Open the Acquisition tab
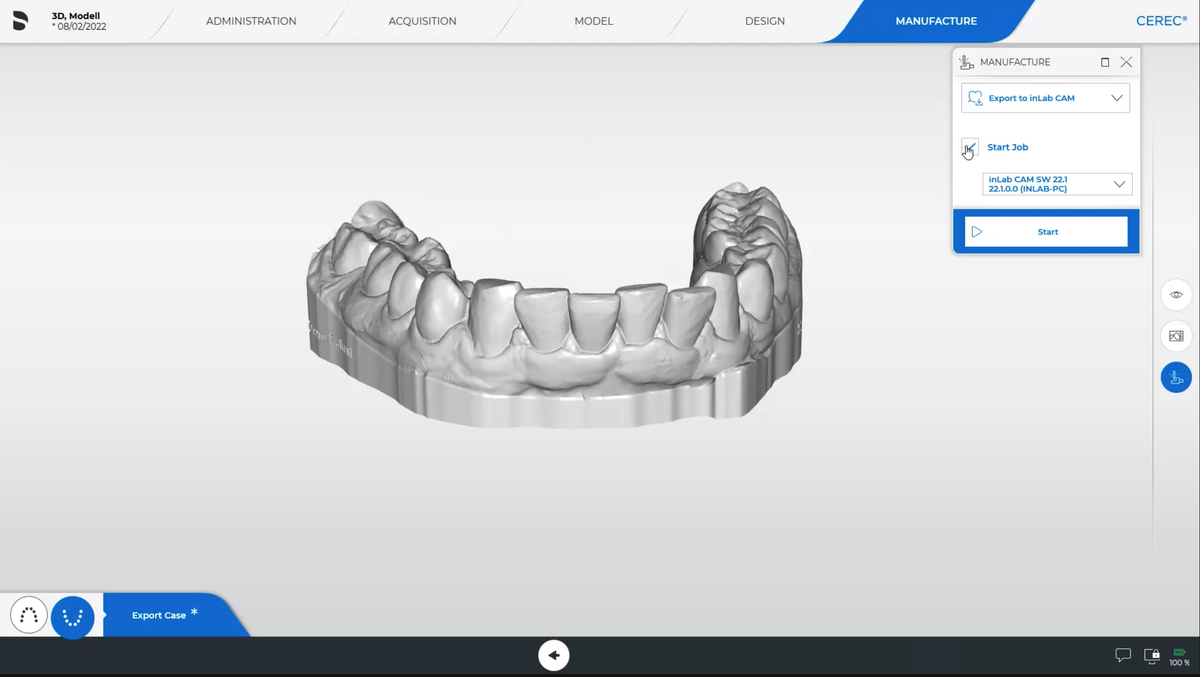 pyautogui.click(x=422, y=21)
